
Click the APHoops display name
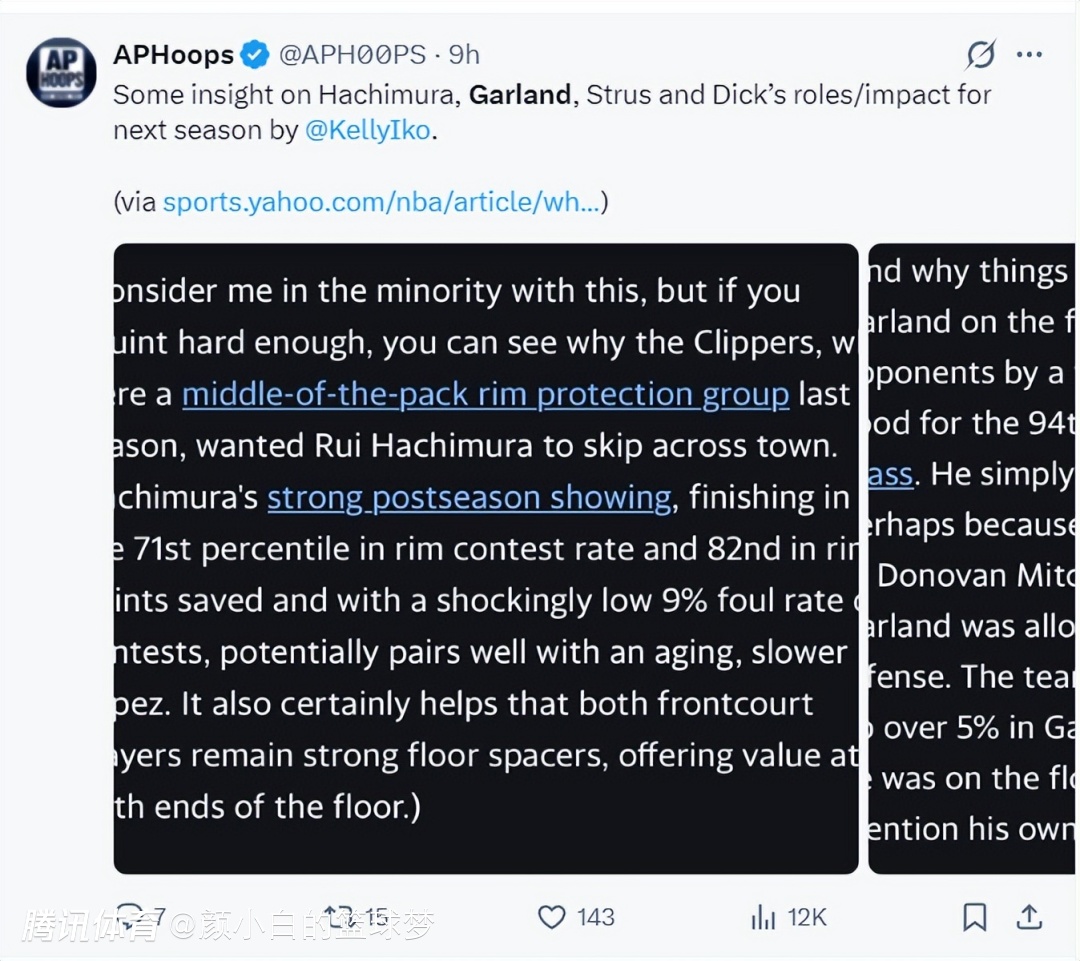(174, 54)
